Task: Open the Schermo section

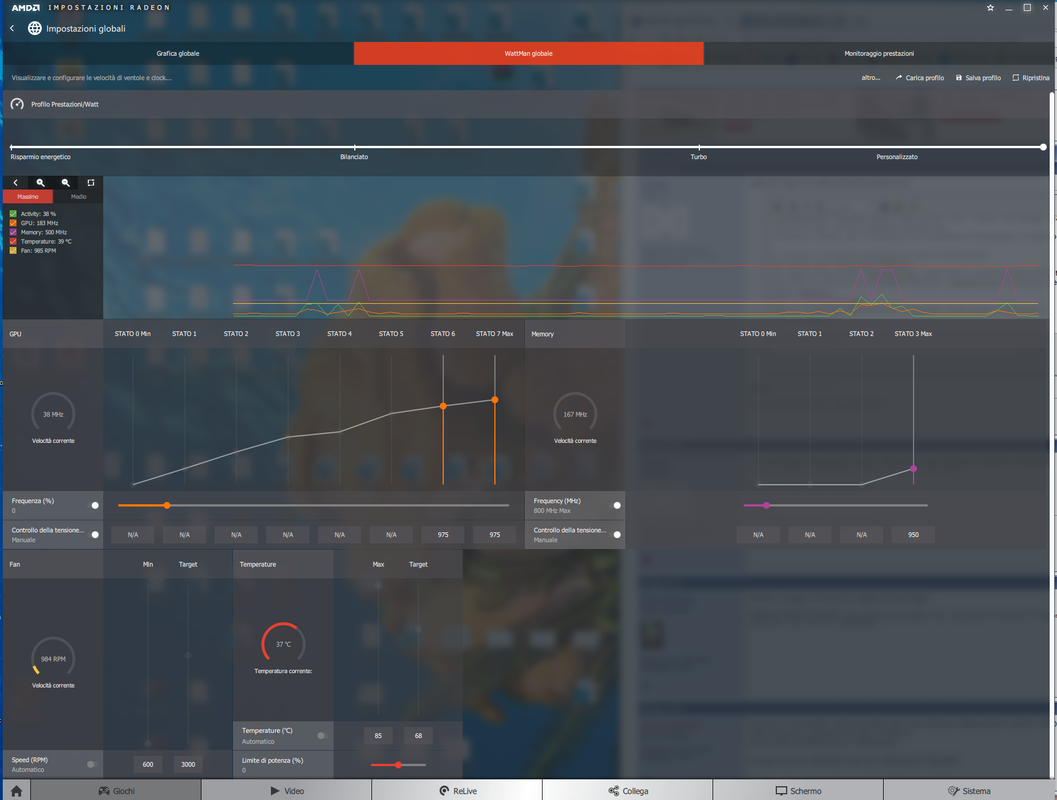Action: coord(798,791)
